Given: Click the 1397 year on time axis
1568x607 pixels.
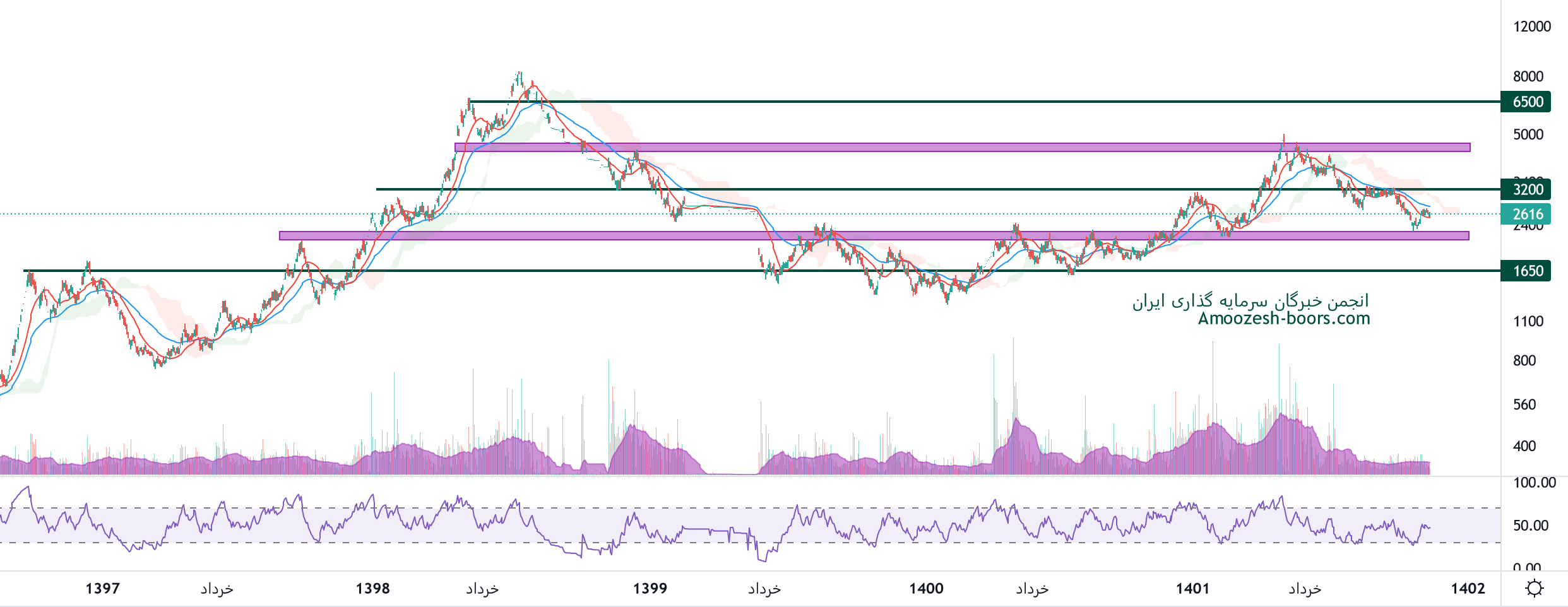Looking at the screenshot, I should [102, 589].
